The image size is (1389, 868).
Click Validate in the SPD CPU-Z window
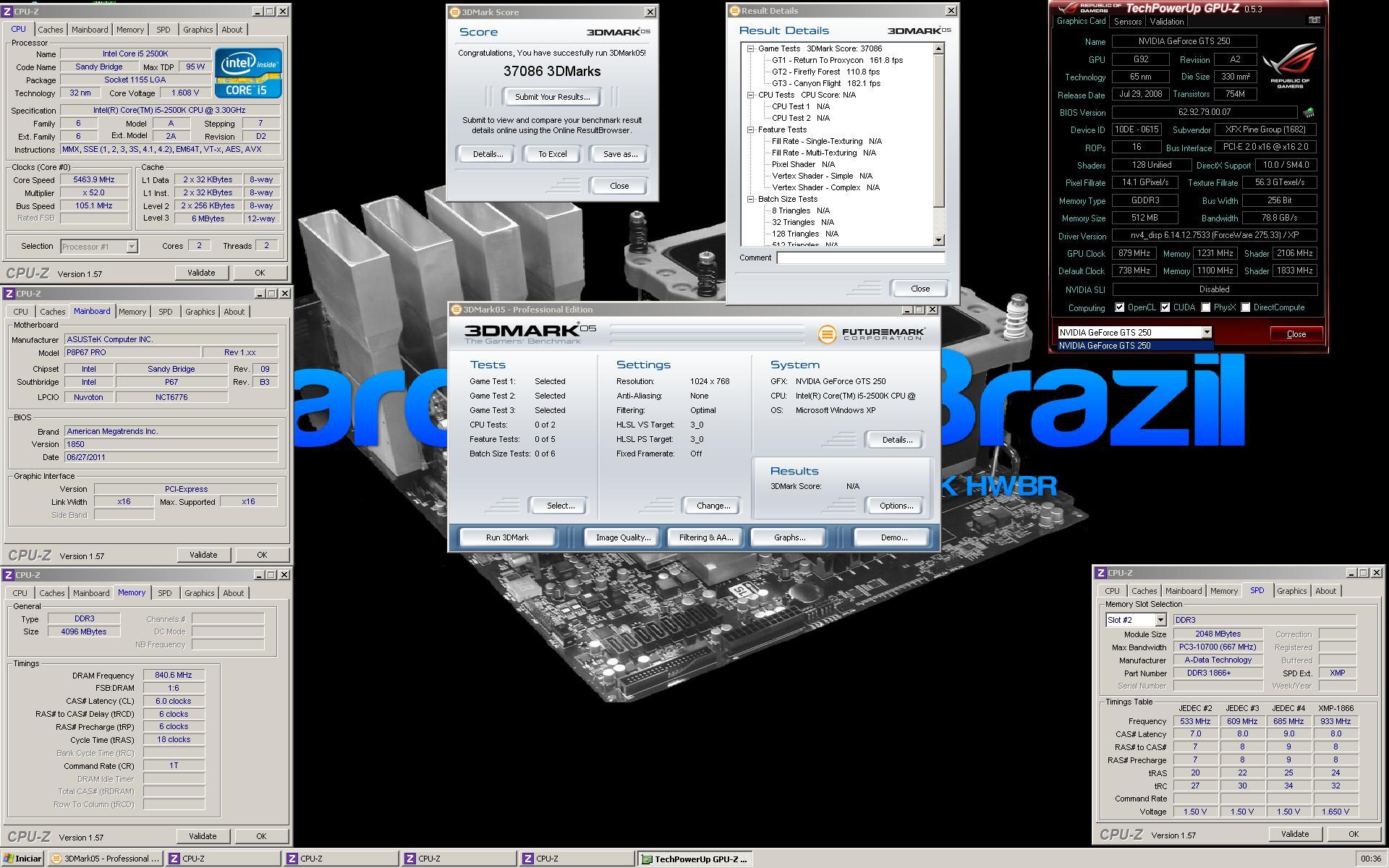[1295, 834]
